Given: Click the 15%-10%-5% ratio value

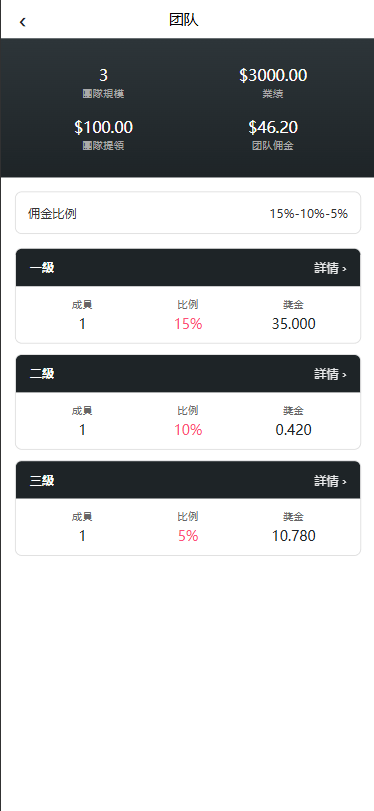Looking at the screenshot, I should pos(308,213).
